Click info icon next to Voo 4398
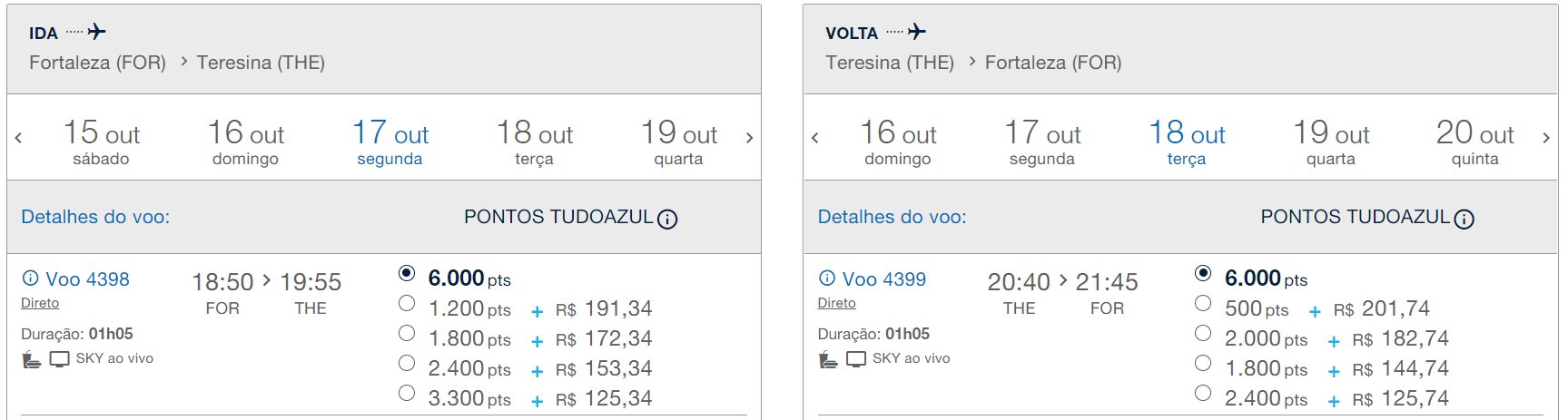Screen dimensions: 1568x420 [x=30, y=278]
